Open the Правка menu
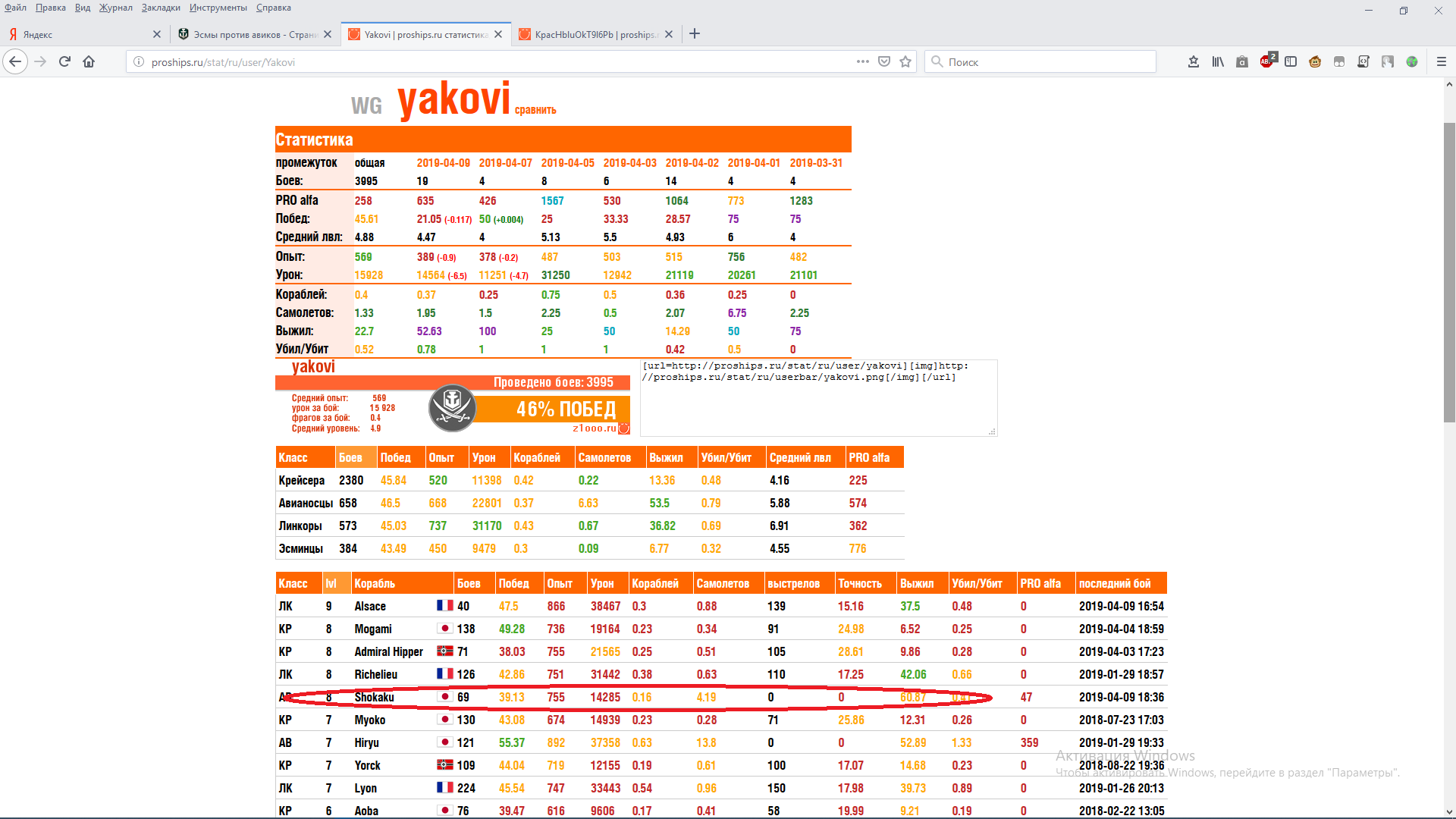Viewport: 1456px width, 819px height. (50, 8)
